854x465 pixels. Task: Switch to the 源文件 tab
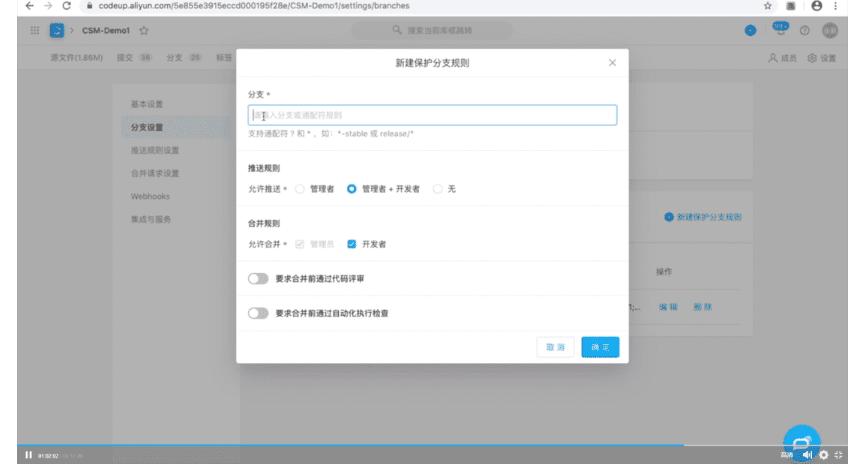77,57
